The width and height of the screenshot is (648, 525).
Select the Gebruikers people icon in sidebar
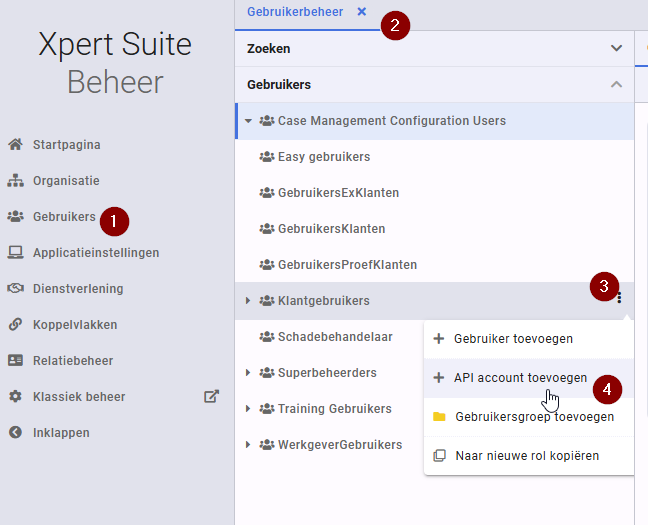coord(16,217)
